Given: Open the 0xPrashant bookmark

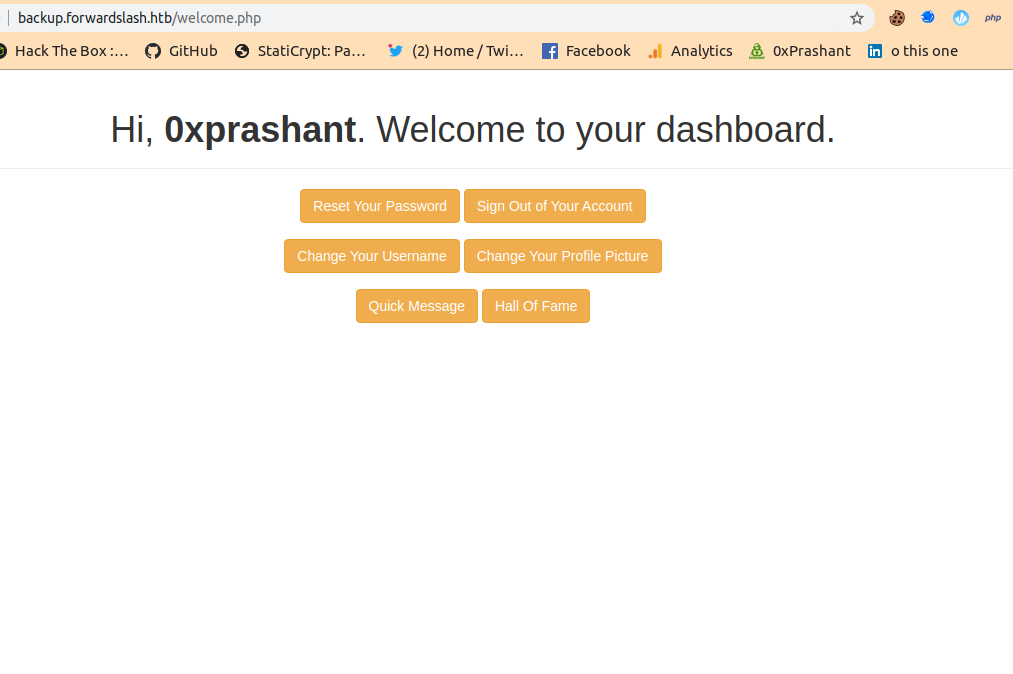Looking at the screenshot, I should (799, 50).
